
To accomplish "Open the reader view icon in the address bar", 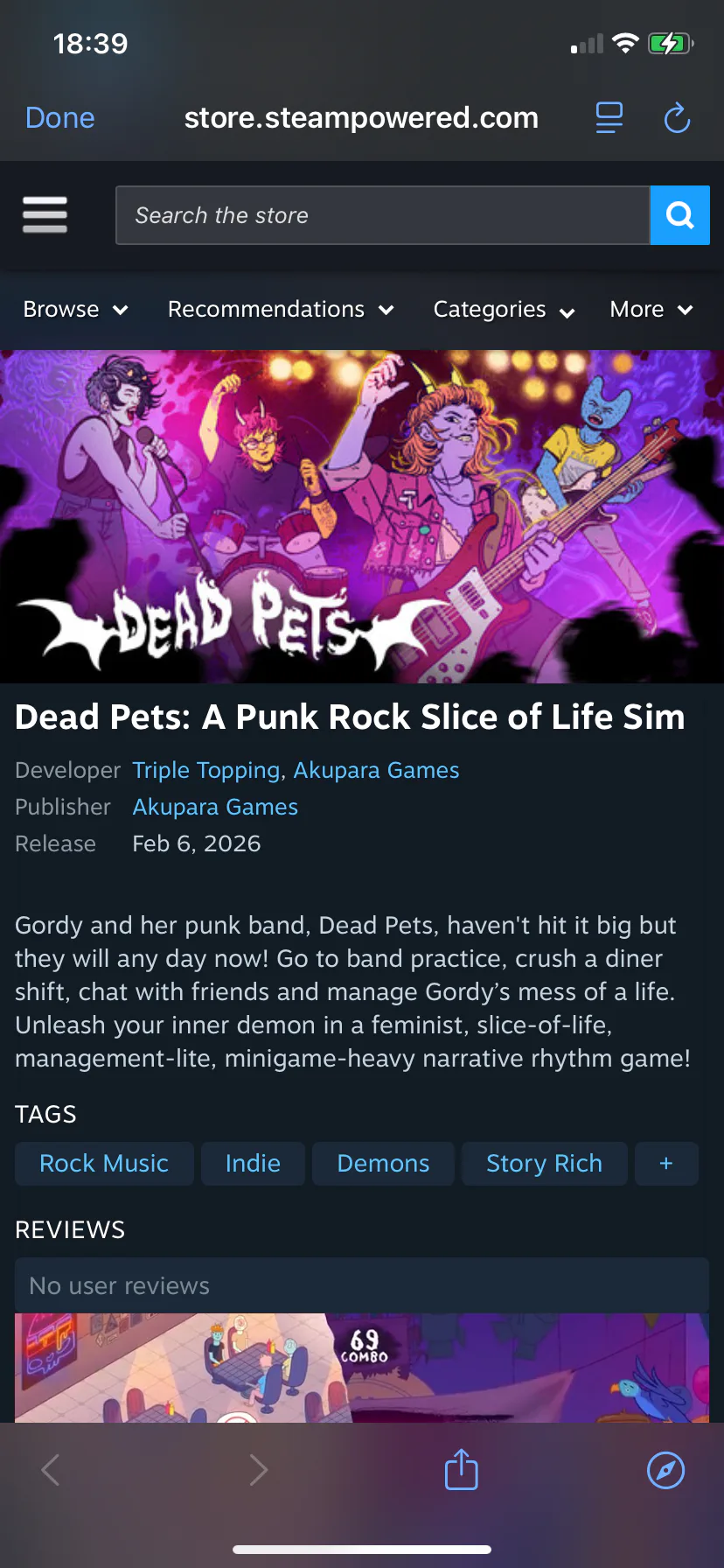I will point(609,118).
